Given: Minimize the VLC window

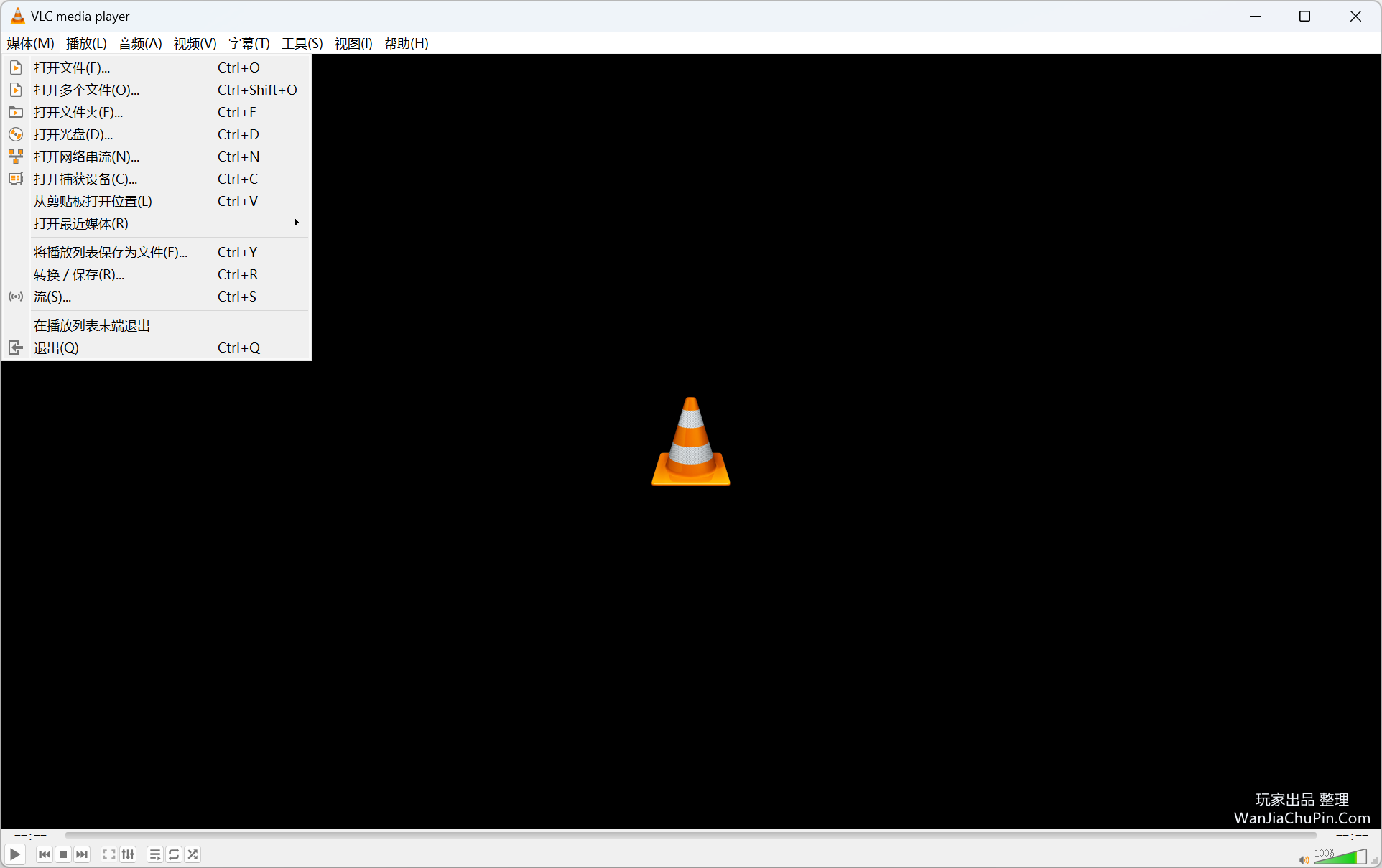Looking at the screenshot, I should click(x=1255, y=16).
